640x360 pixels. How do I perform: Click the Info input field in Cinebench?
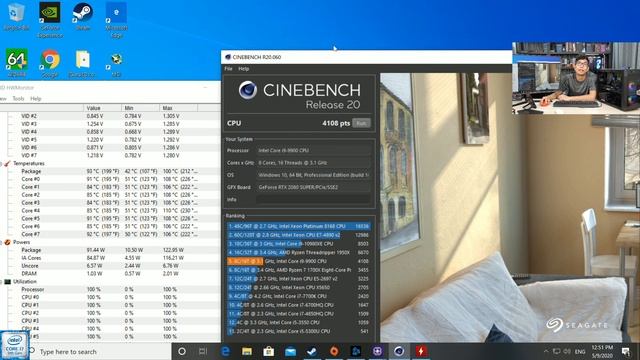[313, 200]
